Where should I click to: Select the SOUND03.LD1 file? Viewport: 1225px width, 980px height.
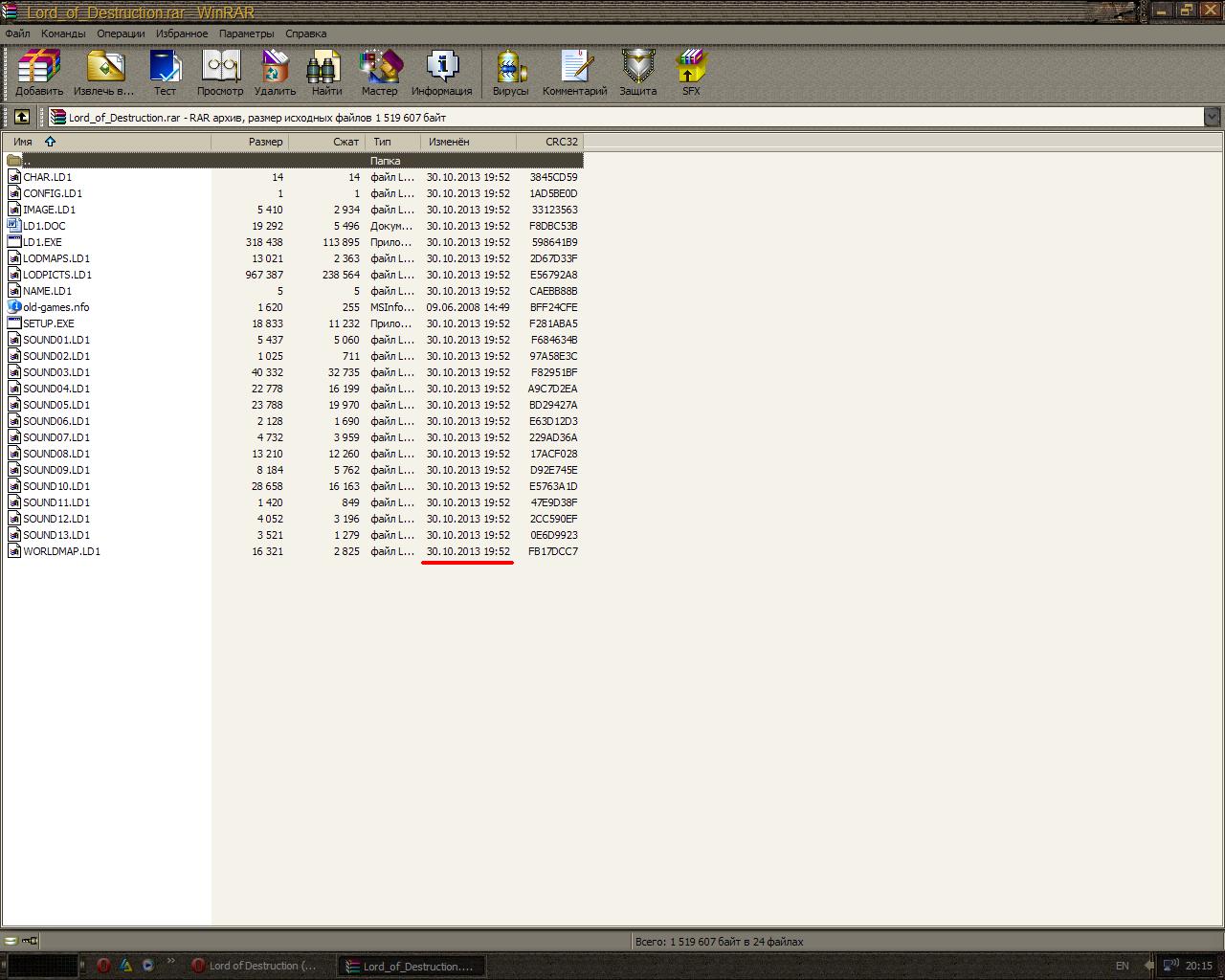point(293,372)
